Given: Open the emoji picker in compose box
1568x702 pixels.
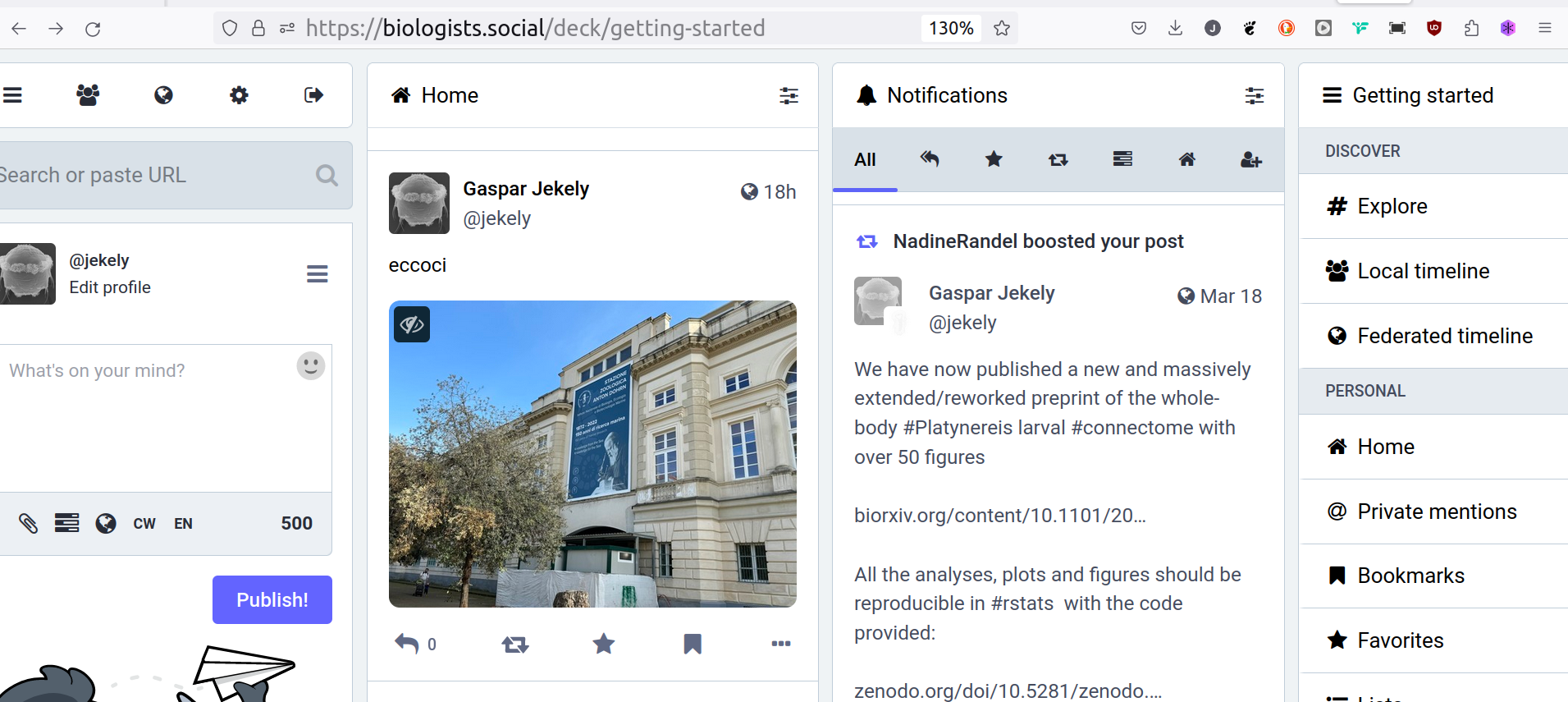Looking at the screenshot, I should pyautogui.click(x=310, y=366).
